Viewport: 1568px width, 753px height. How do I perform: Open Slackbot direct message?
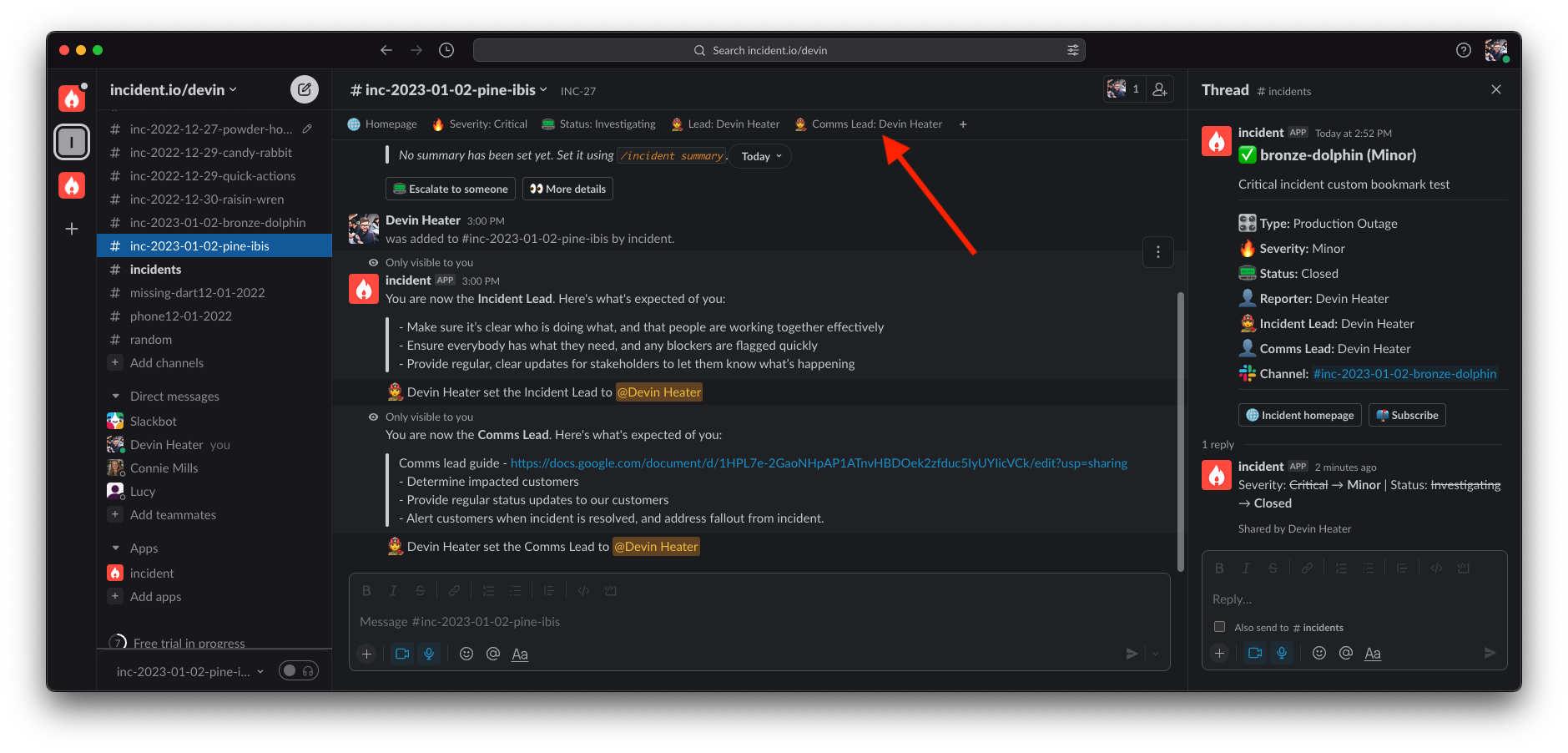(214, 421)
